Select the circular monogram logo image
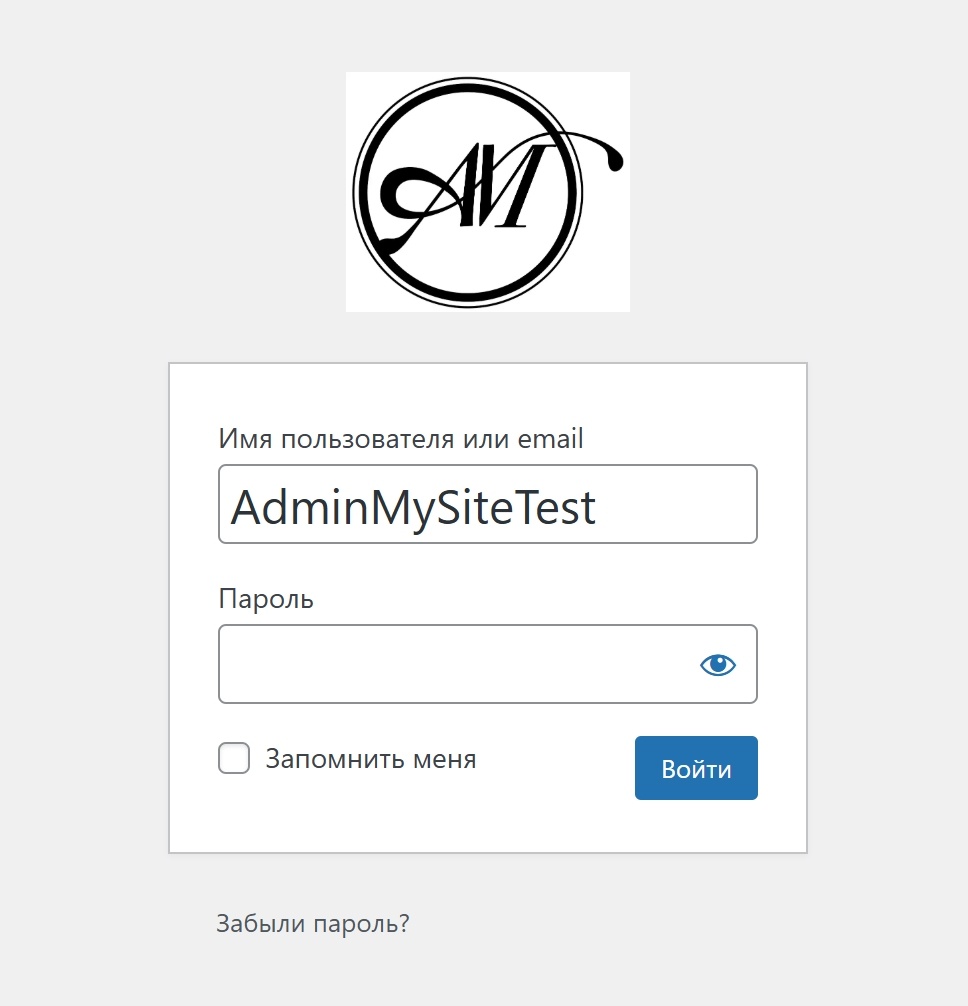 pos(487,190)
